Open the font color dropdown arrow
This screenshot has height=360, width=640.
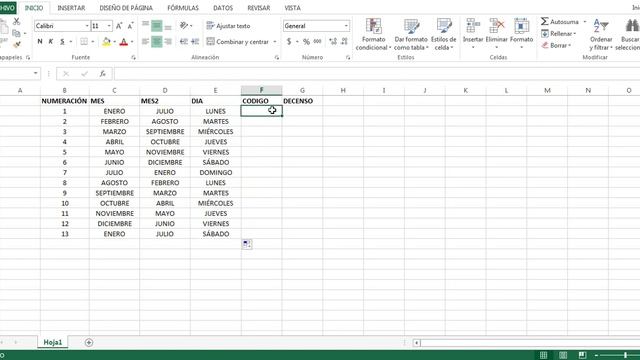(x=132, y=42)
